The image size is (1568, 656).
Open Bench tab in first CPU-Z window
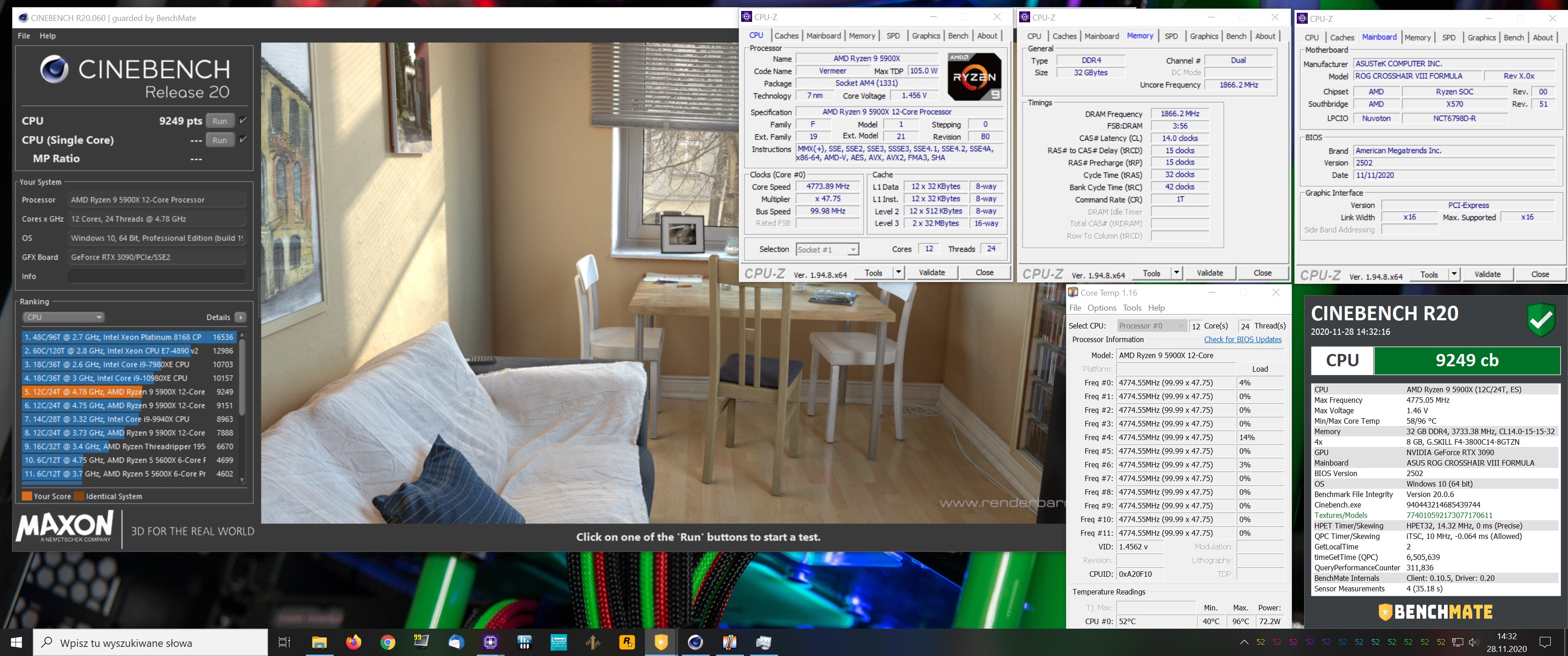[958, 36]
